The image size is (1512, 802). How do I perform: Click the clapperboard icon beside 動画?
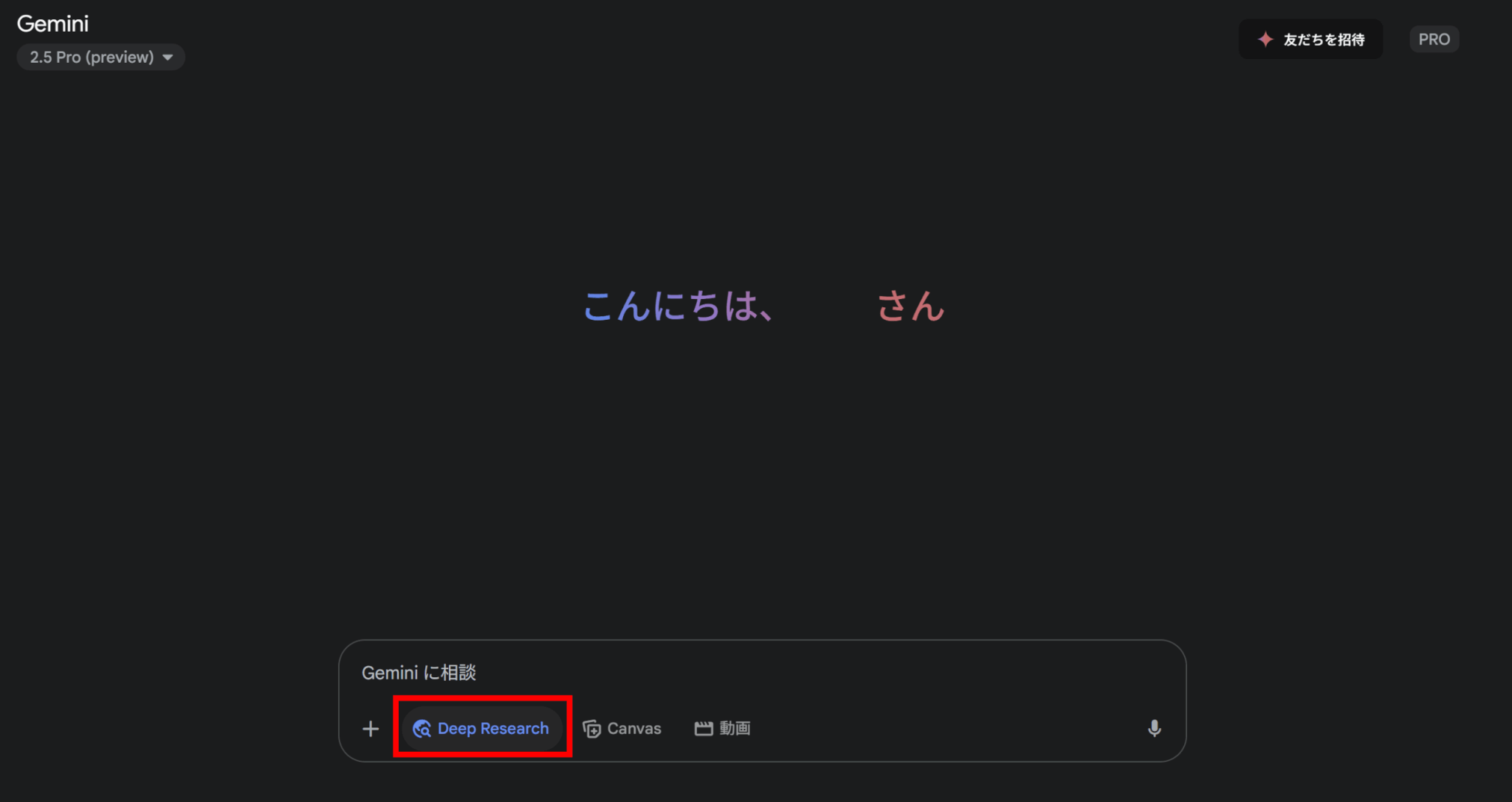pyautogui.click(x=704, y=729)
